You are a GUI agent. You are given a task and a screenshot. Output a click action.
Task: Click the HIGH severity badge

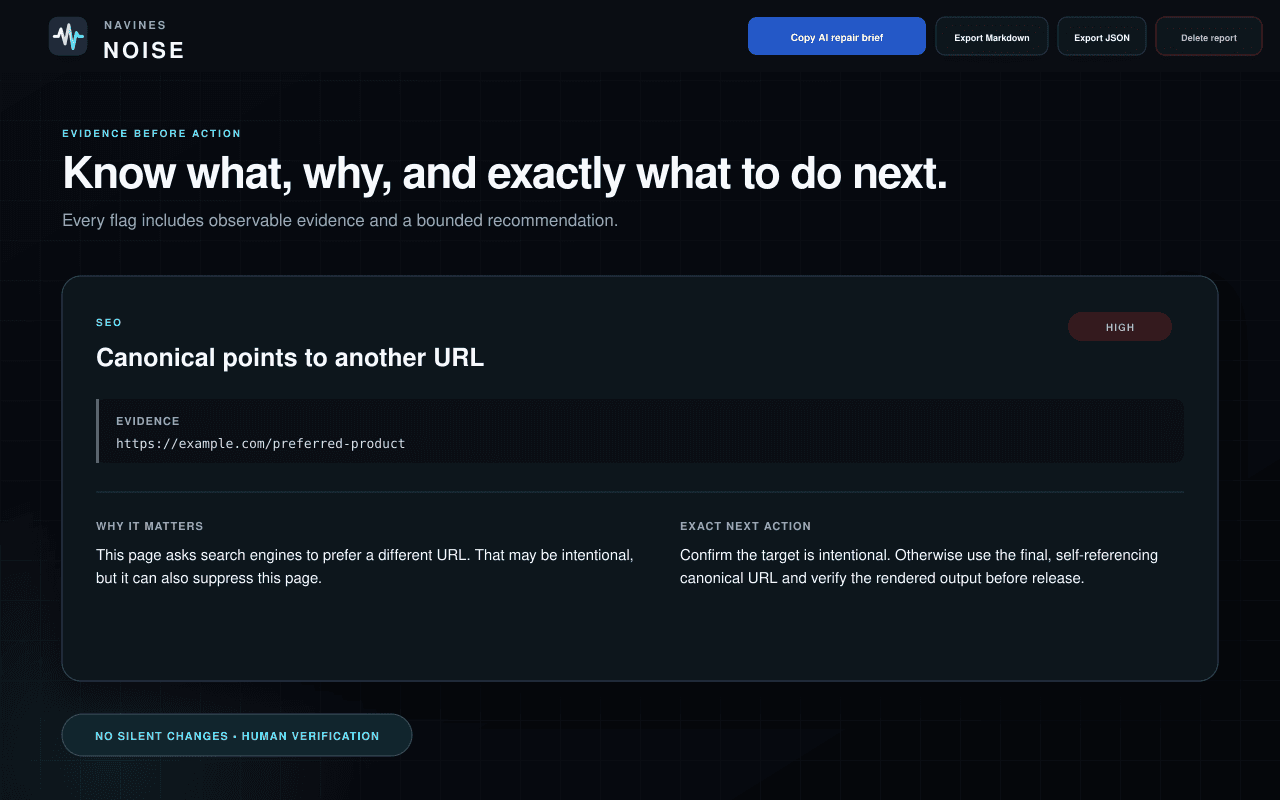click(1120, 327)
